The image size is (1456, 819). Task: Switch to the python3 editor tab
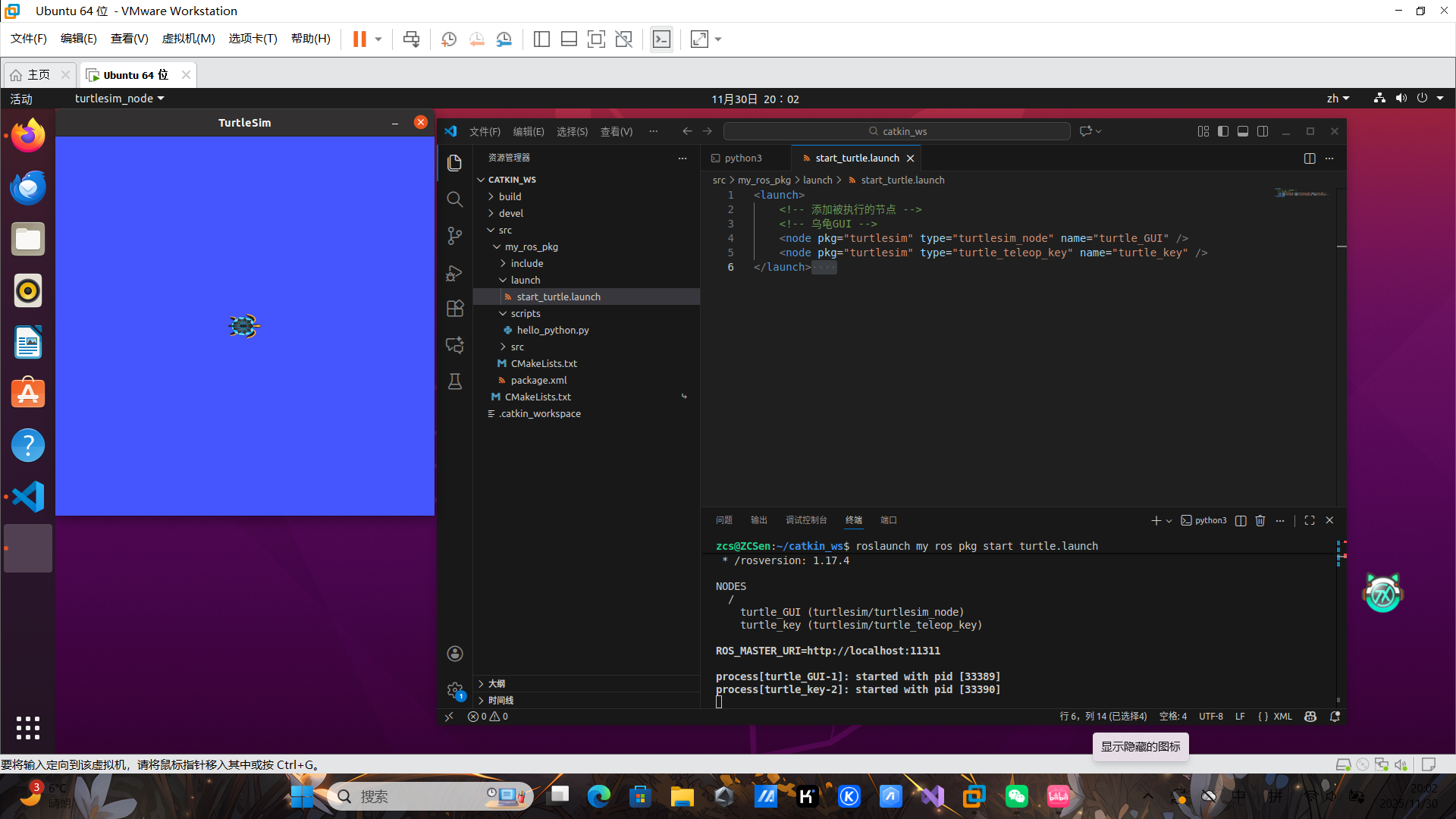tap(742, 158)
